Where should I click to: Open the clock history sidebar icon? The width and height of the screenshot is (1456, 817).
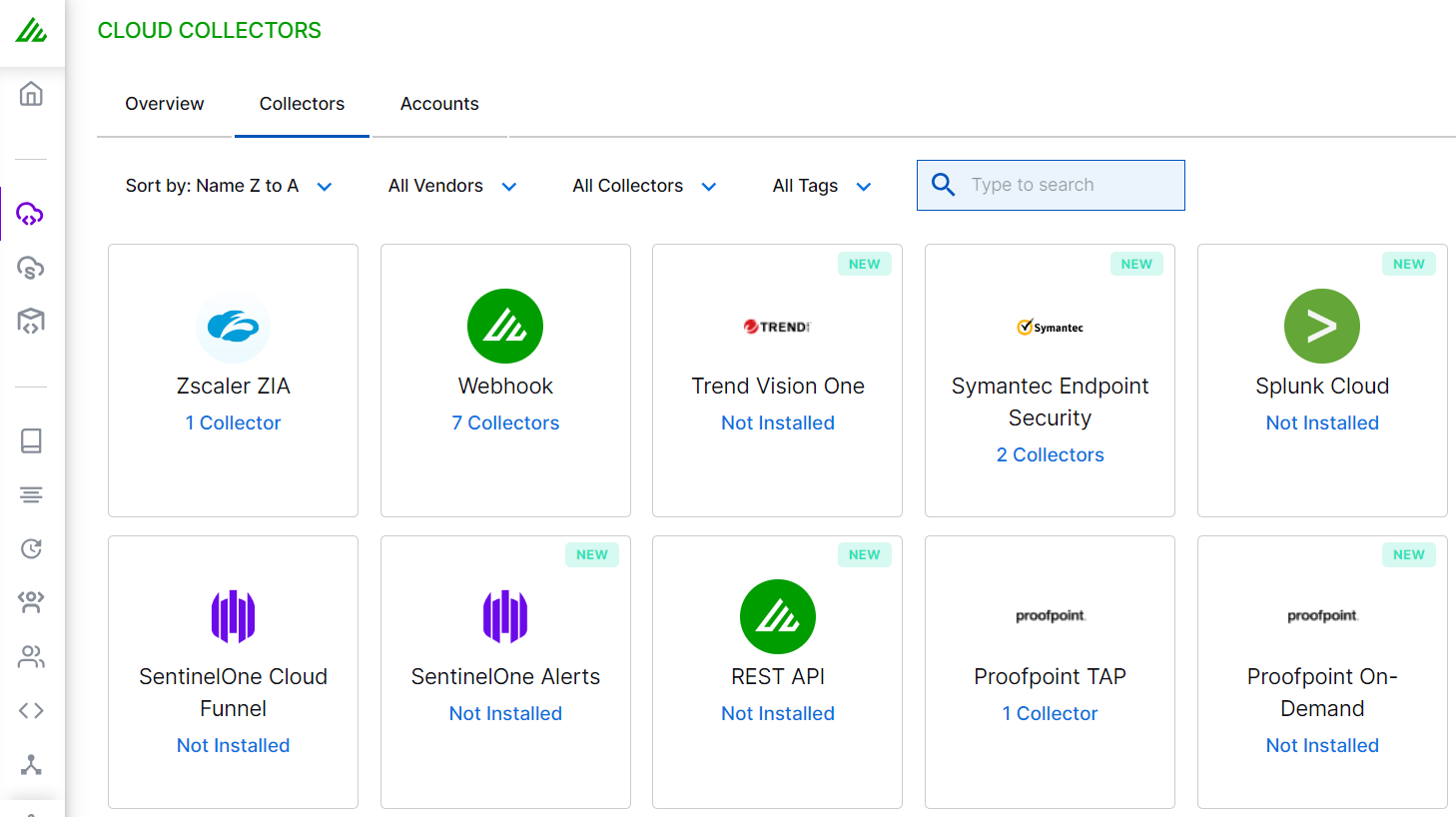[31, 548]
